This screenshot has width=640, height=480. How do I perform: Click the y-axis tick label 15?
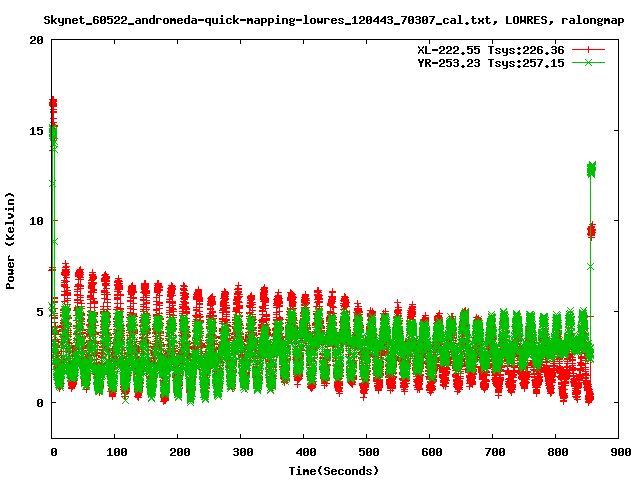click(x=36, y=131)
